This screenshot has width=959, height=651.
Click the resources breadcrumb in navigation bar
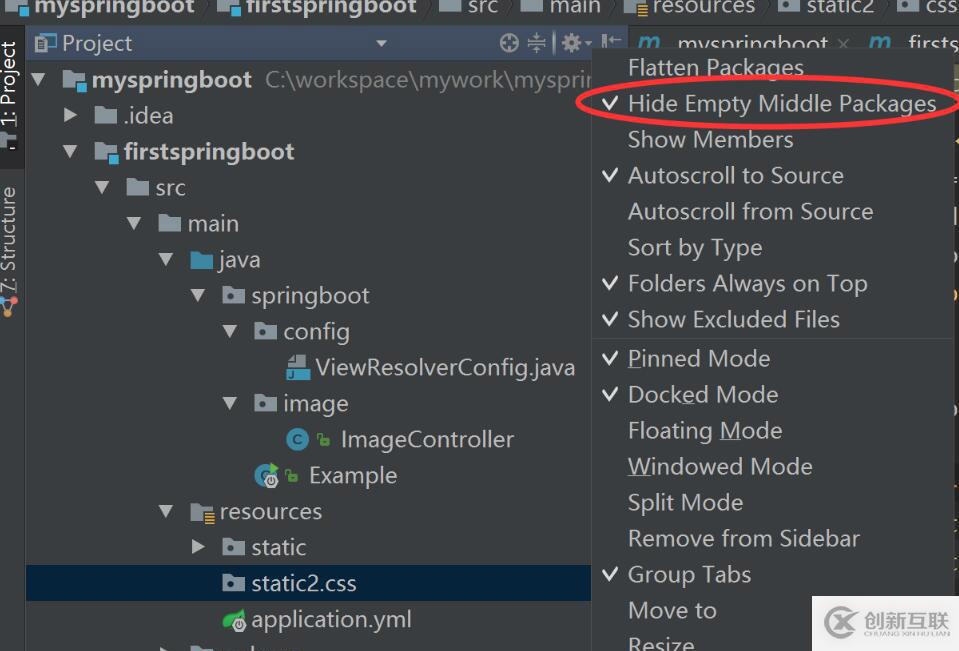click(702, 7)
